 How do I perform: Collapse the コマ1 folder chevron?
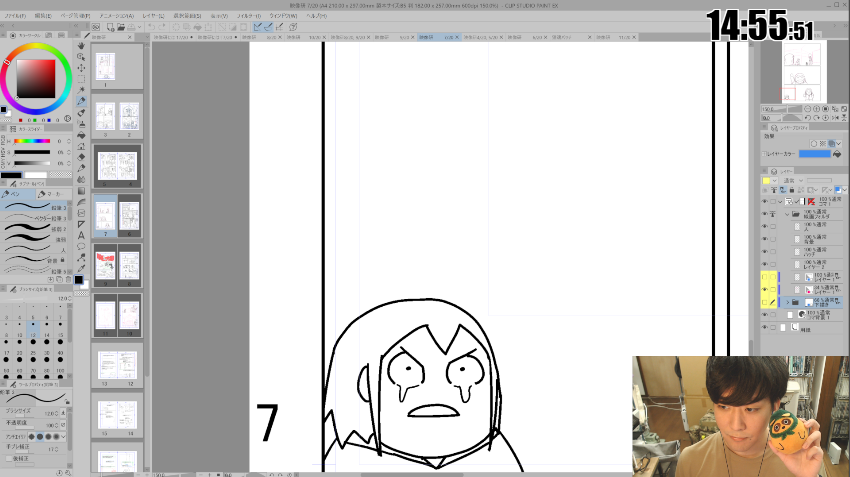click(x=781, y=202)
